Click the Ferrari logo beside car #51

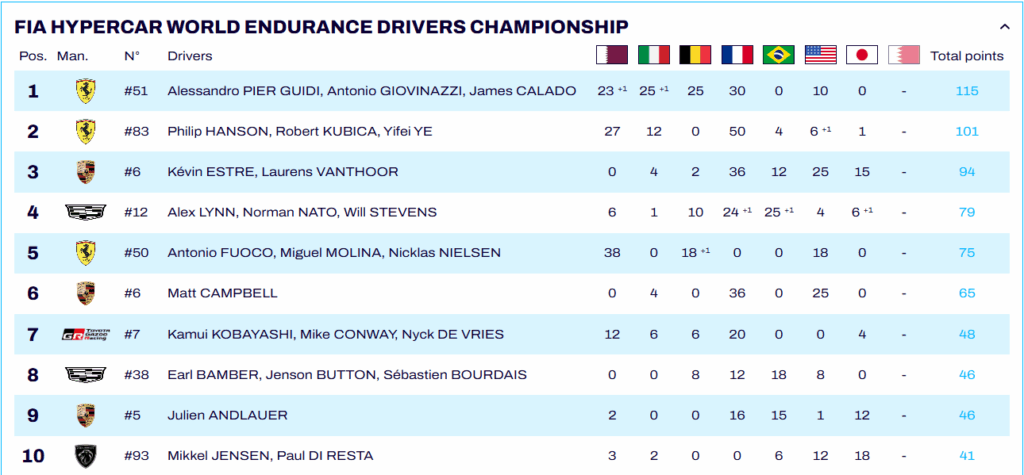tap(85, 91)
